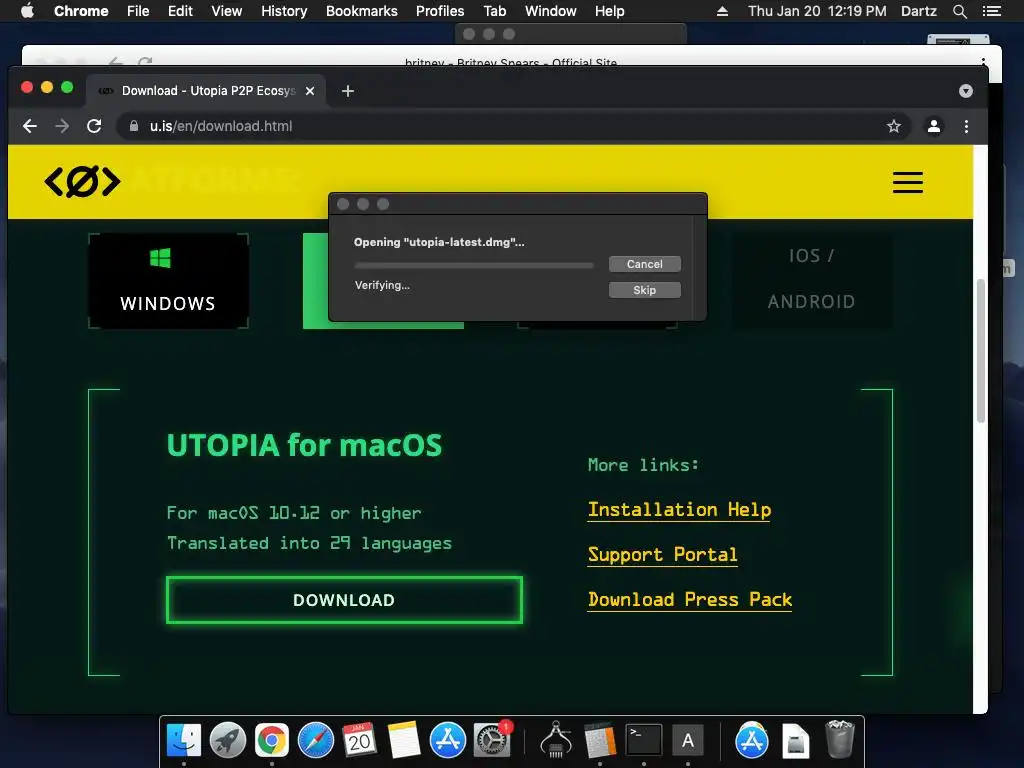Click the Utopia logo in yellow header
Screen dimensions: 1024x768
tap(82, 182)
